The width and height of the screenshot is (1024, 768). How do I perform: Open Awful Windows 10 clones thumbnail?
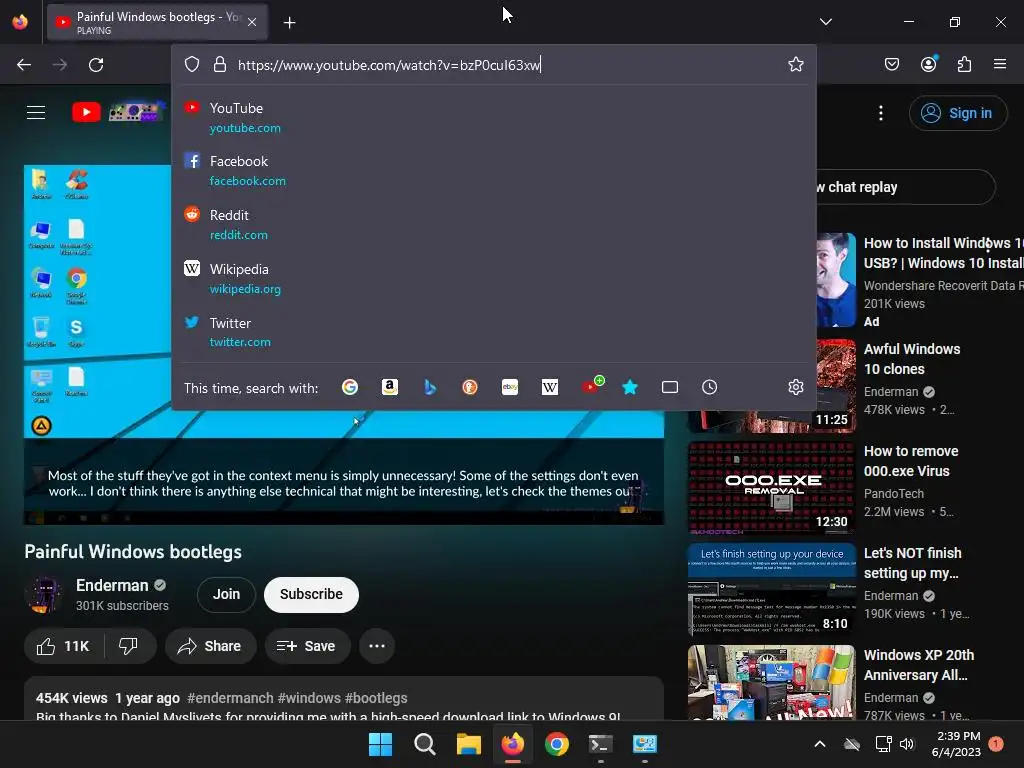pyautogui.click(x=772, y=386)
